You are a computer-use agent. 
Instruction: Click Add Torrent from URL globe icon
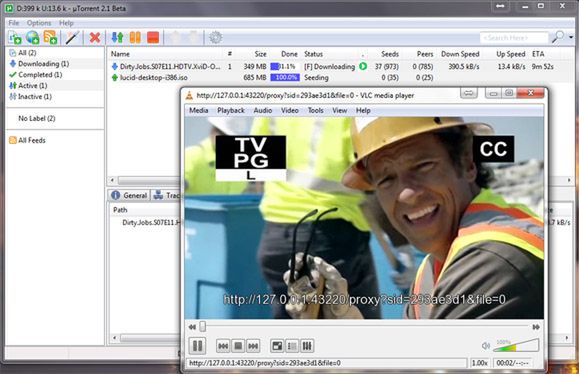click(x=33, y=37)
